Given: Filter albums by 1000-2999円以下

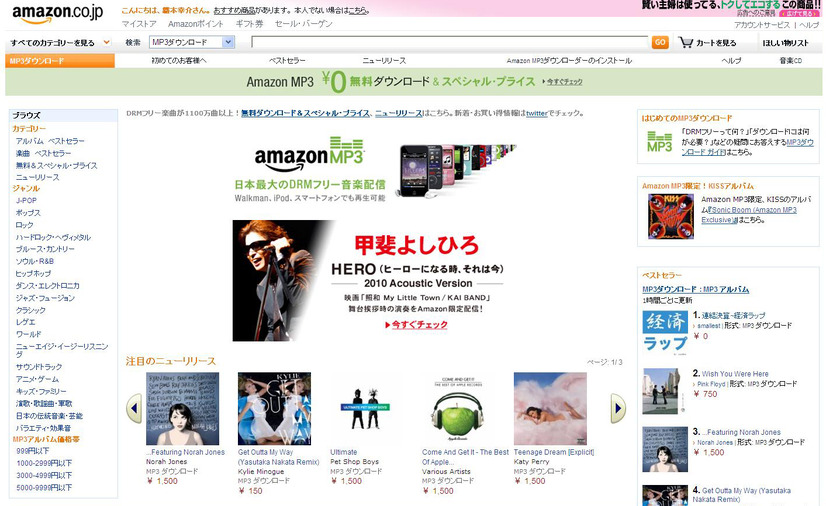Looking at the screenshot, I should click(x=44, y=463).
